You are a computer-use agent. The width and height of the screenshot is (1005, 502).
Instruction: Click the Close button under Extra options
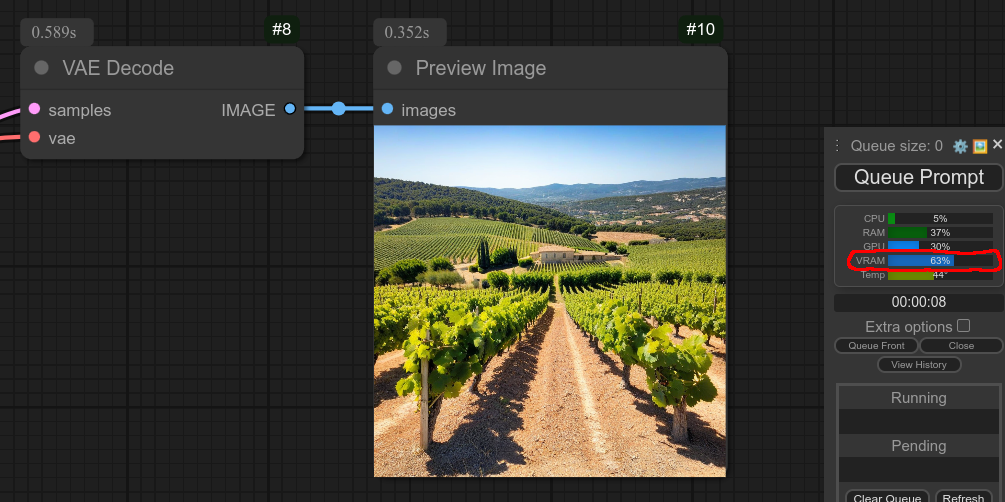click(x=960, y=346)
